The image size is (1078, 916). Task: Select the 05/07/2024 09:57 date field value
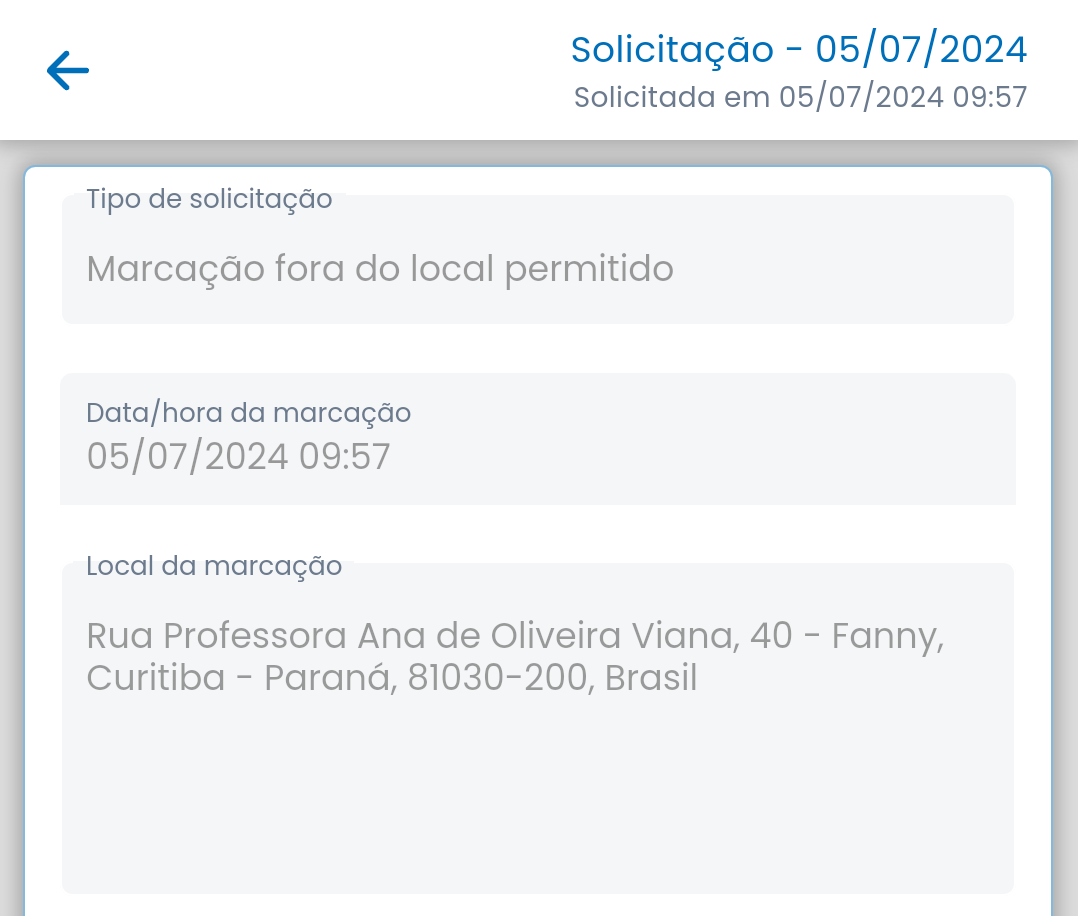click(x=238, y=456)
